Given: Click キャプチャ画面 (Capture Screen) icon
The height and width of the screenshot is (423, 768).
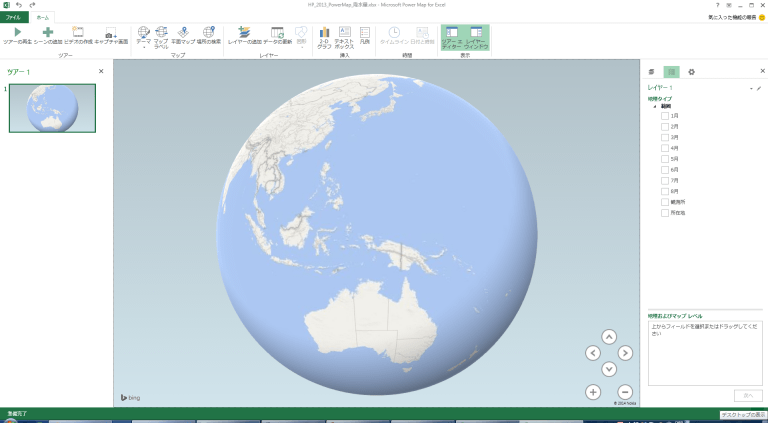Looking at the screenshot, I should click(x=110, y=34).
